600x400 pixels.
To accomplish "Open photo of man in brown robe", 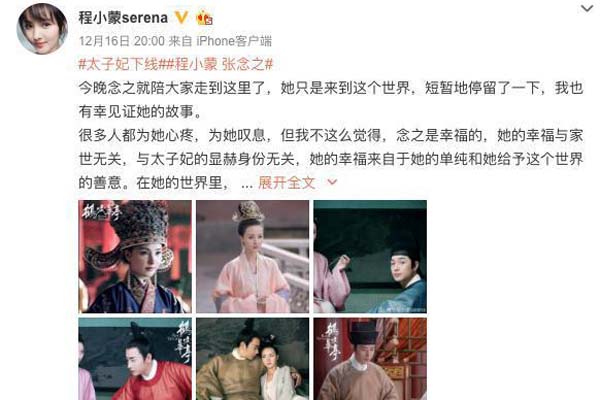I will (370, 359).
